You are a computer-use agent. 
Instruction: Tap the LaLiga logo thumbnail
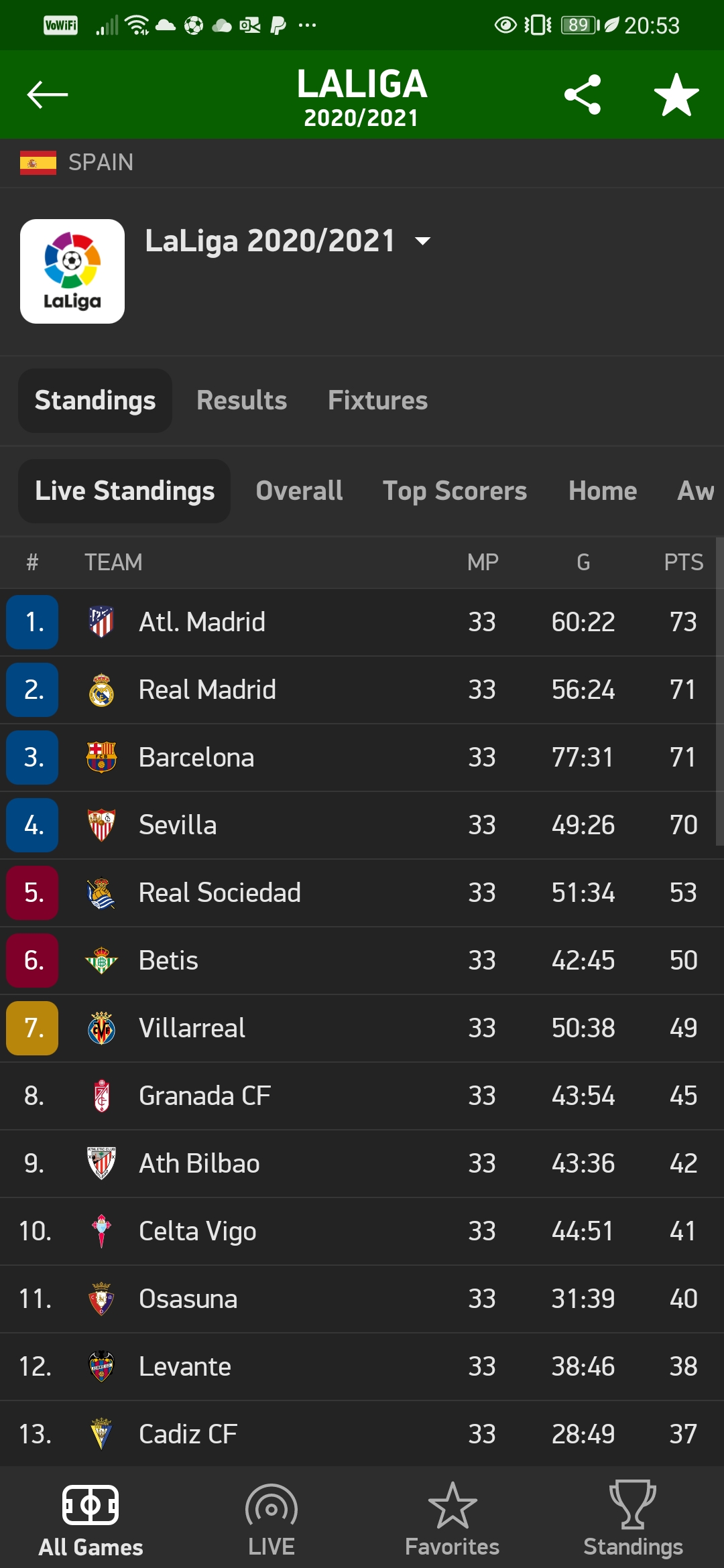click(x=72, y=271)
